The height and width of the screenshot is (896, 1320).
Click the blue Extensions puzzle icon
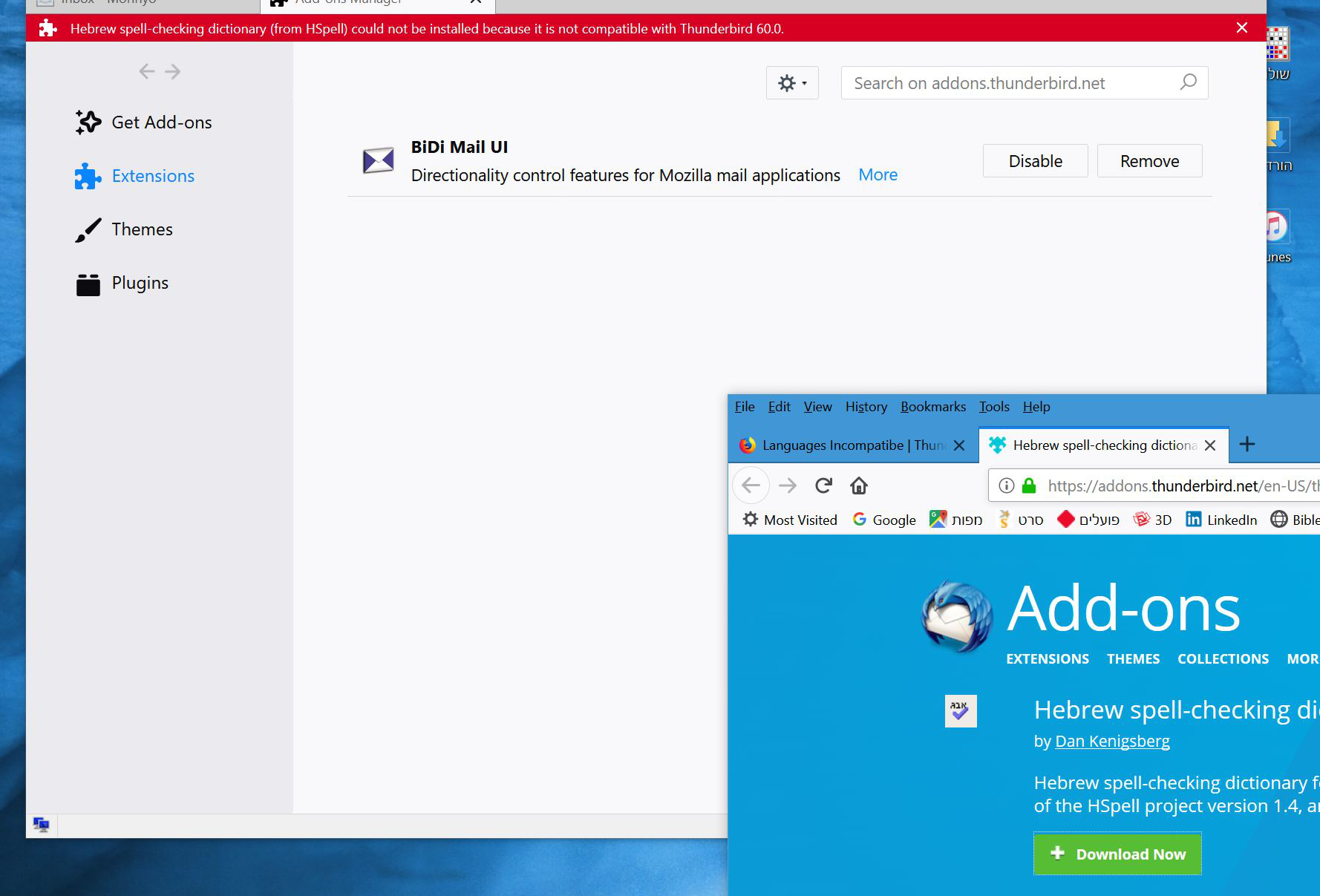[x=88, y=176]
